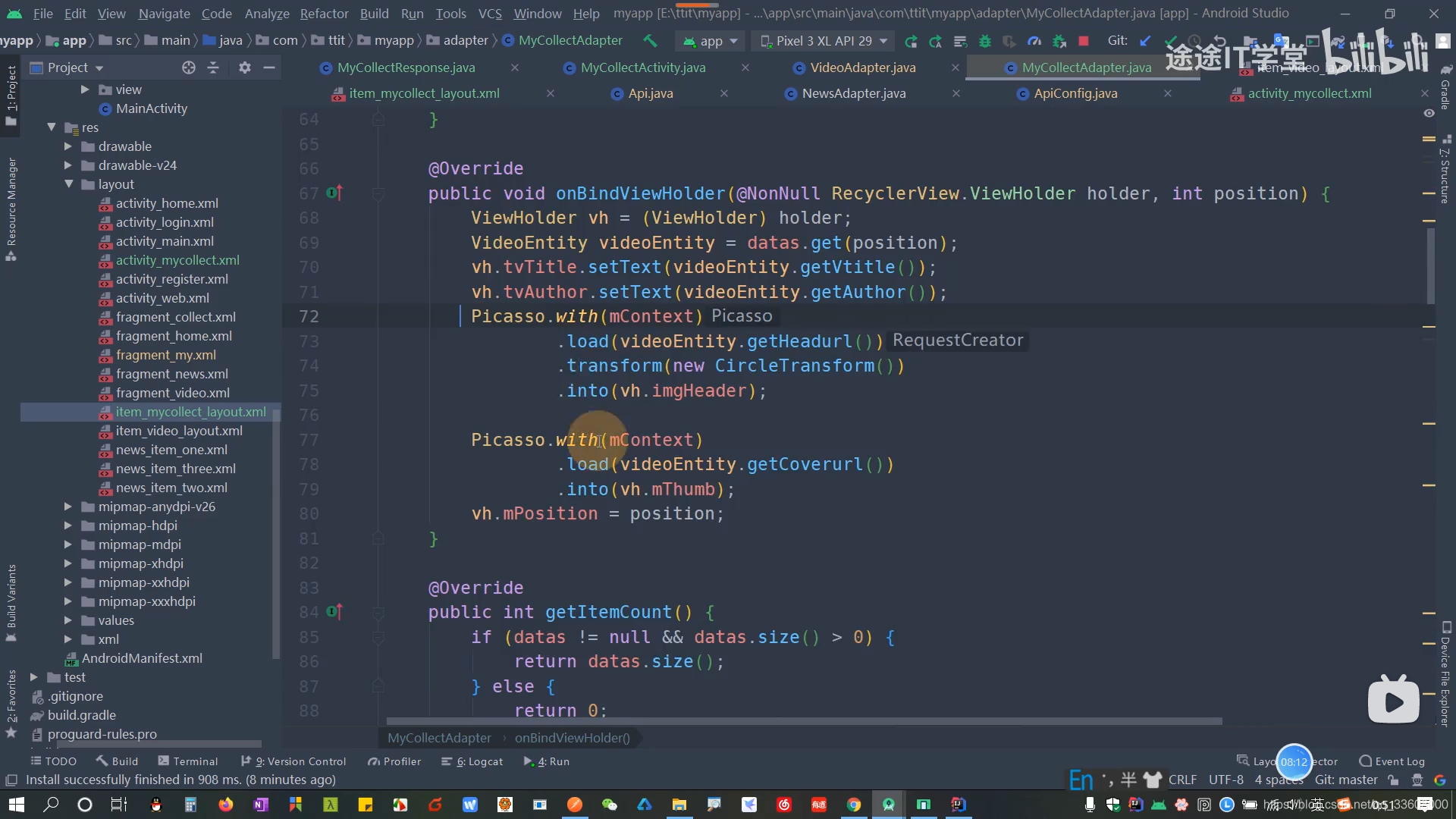Viewport: 1456px width, 819px height.
Task: Toggle code fold marker at line 85
Action: point(378,637)
